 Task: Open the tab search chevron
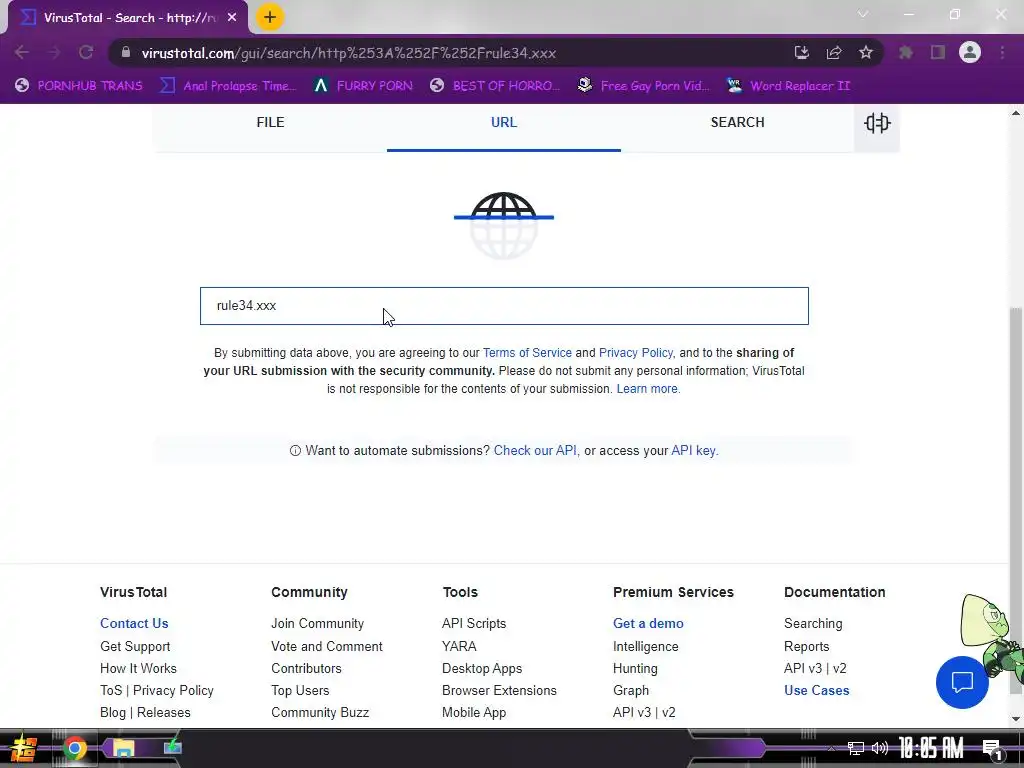(x=863, y=14)
